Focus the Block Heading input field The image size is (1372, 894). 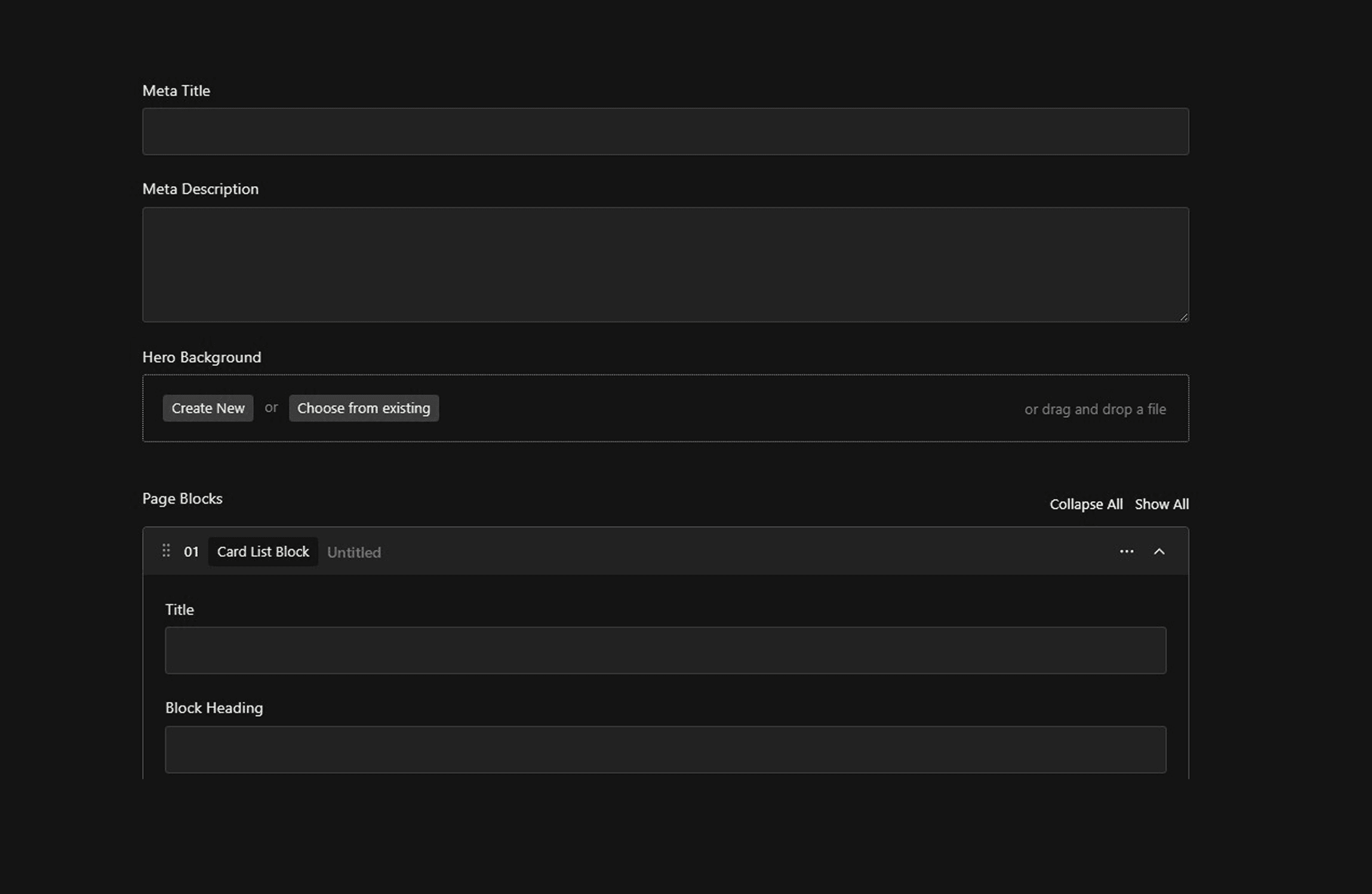point(665,749)
